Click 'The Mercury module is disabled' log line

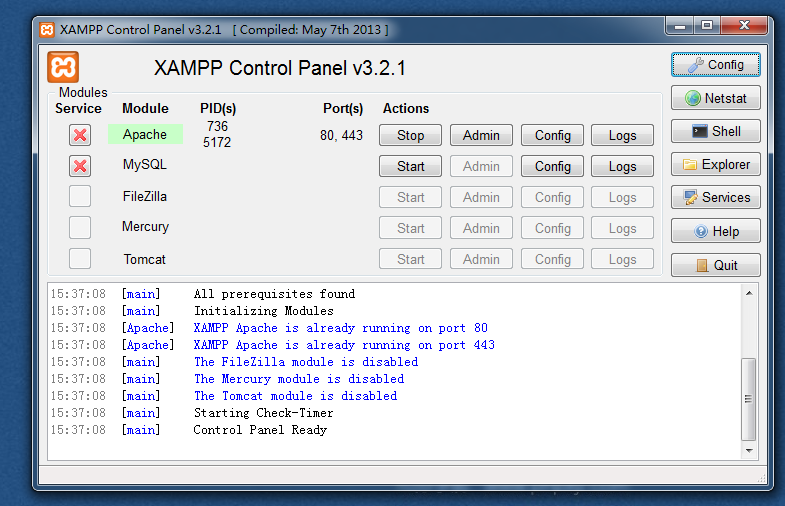(x=299, y=379)
